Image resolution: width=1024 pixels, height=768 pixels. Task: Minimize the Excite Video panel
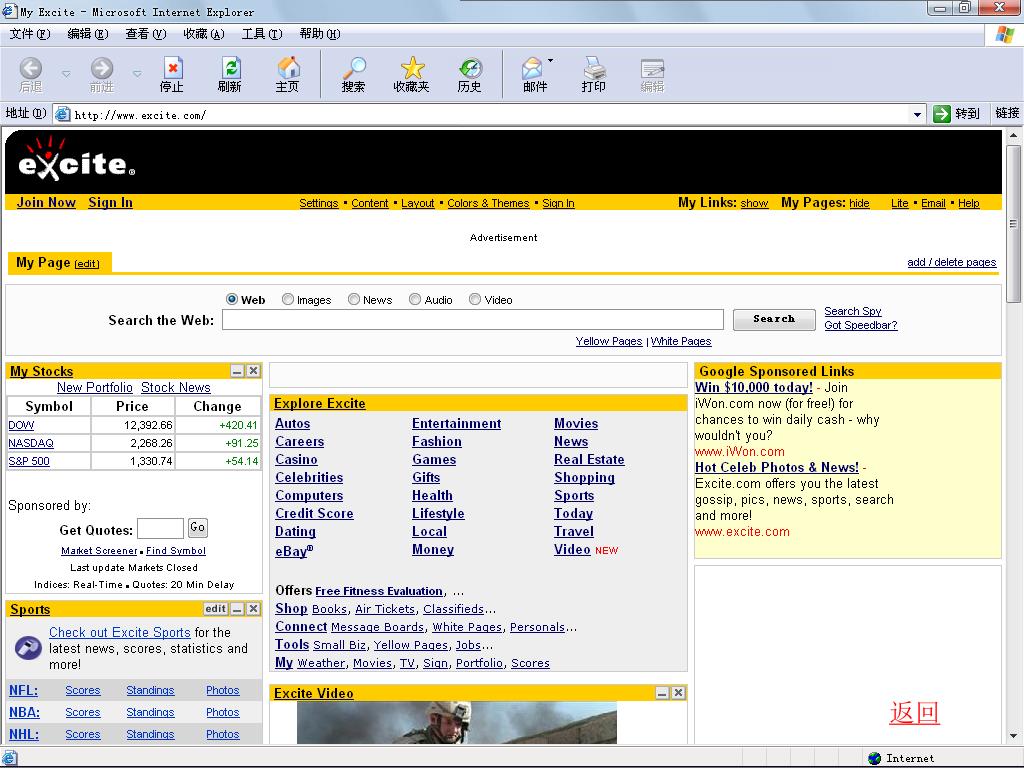click(662, 693)
